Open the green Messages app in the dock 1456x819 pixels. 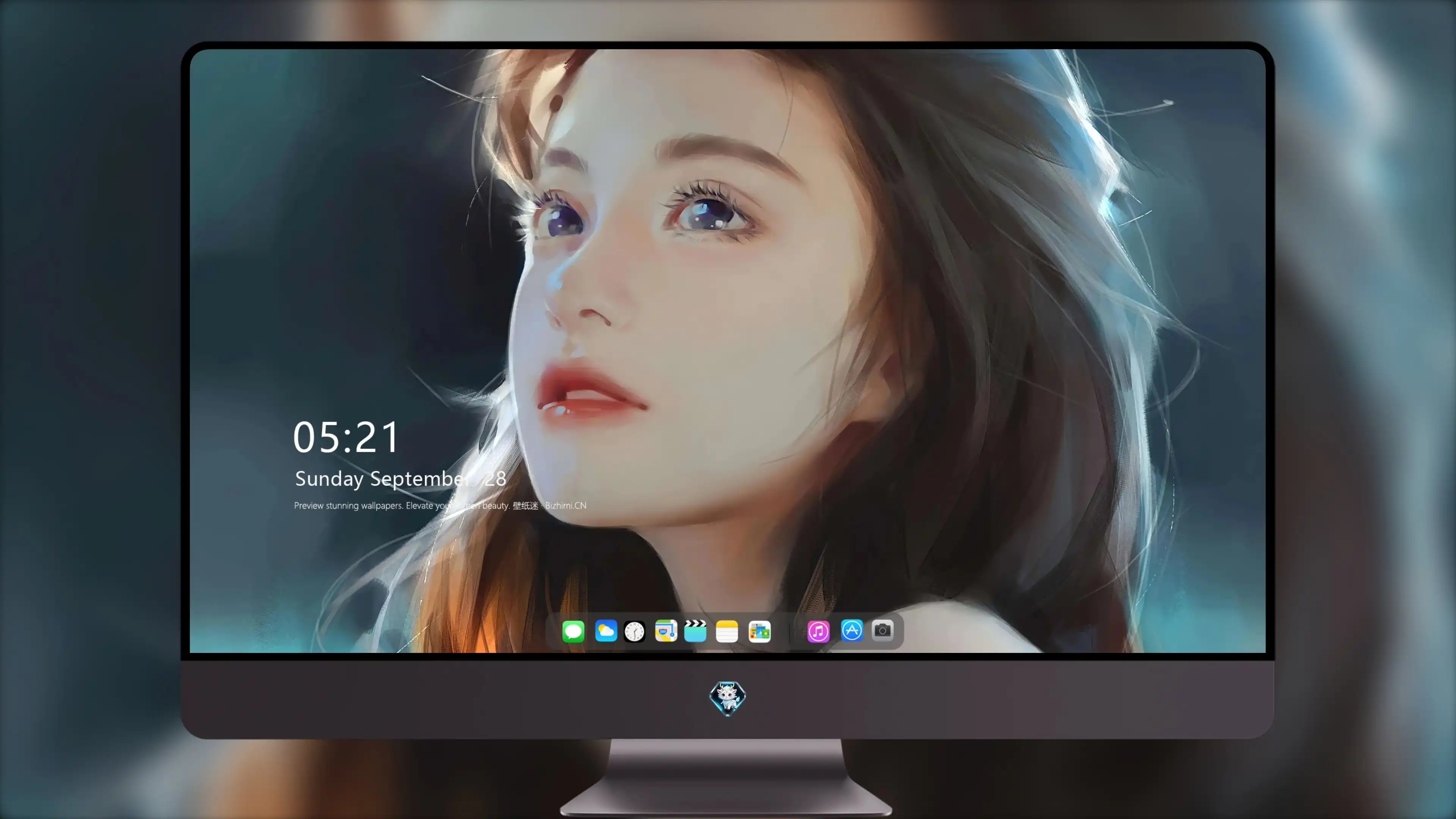coord(573,631)
